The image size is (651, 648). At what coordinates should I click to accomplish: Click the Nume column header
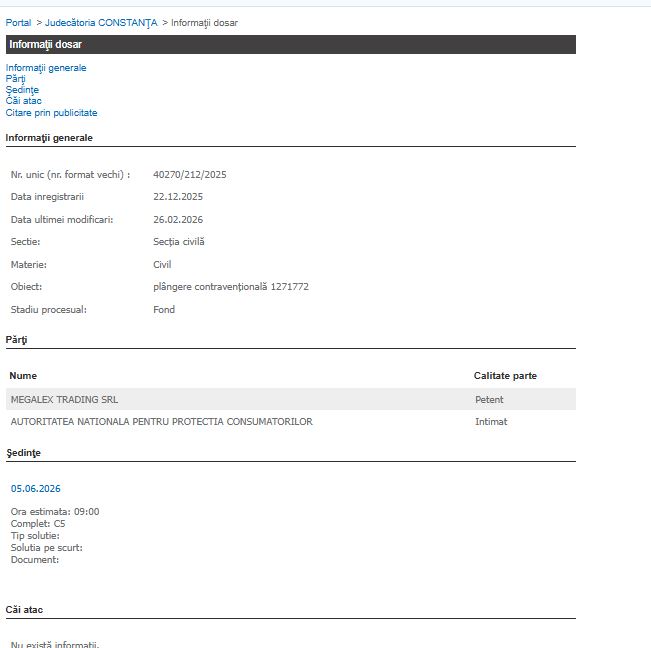(x=22, y=376)
